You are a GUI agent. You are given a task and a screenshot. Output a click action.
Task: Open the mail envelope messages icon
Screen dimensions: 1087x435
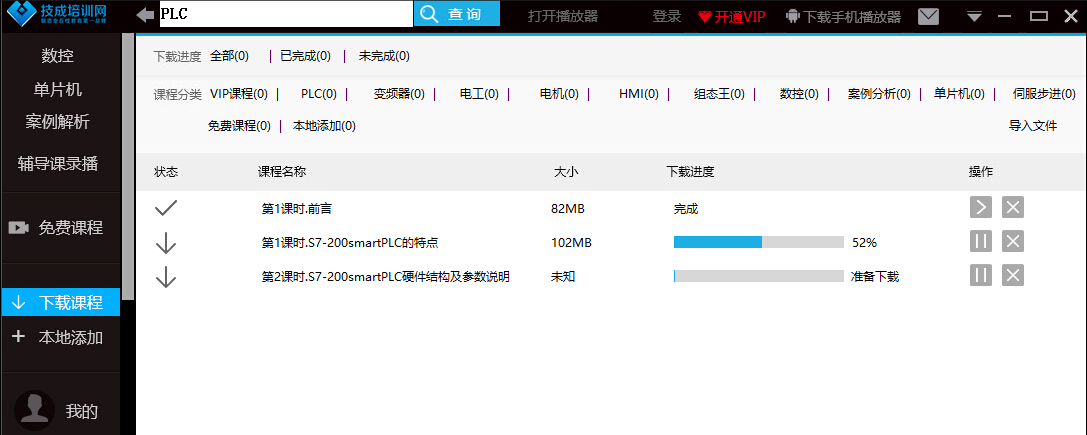(x=929, y=16)
